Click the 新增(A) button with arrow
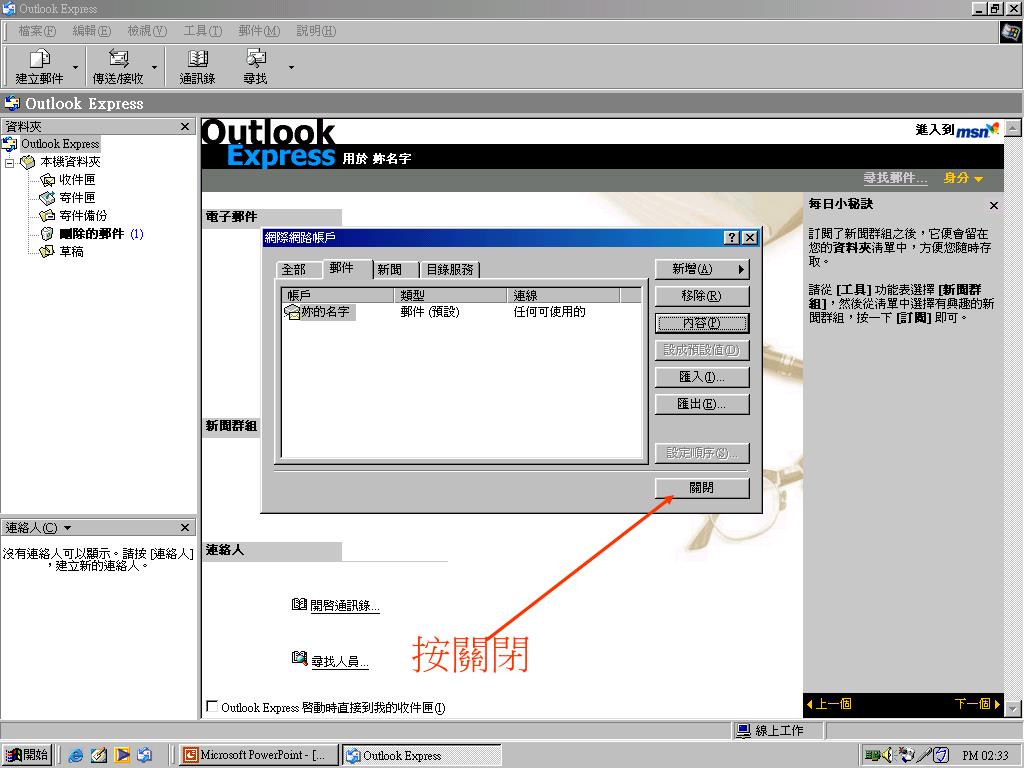Screen dimensions: 1024x768 [x=702, y=269]
